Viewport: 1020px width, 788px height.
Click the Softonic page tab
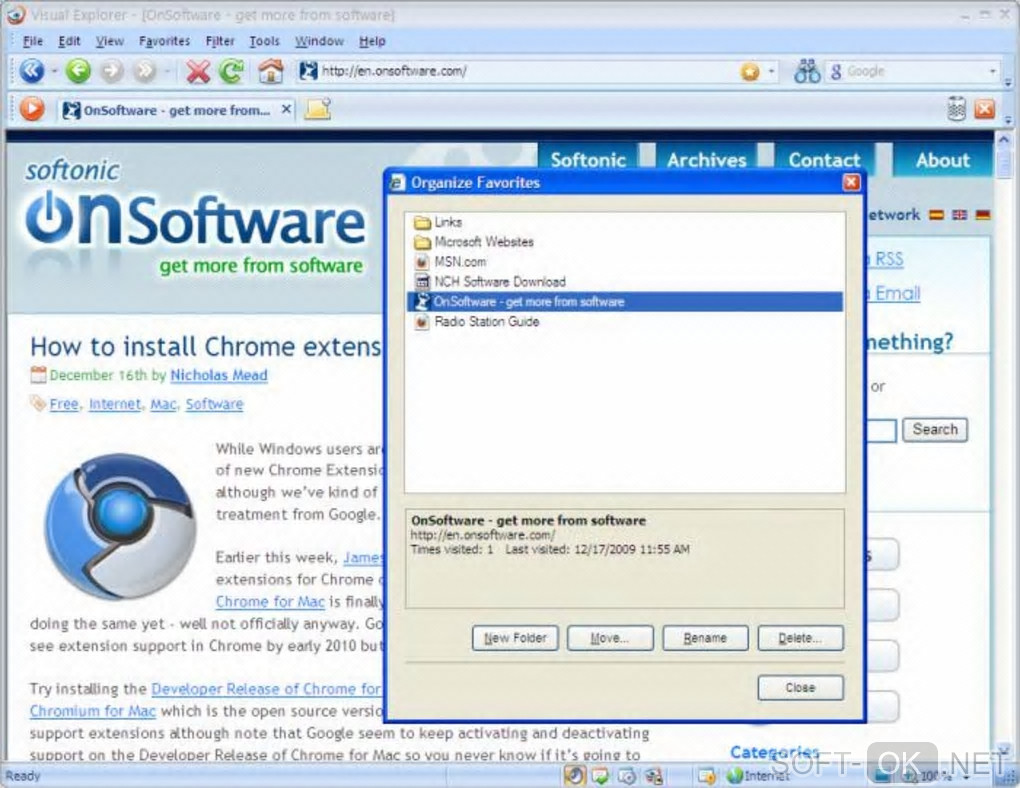[x=588, y=160]
